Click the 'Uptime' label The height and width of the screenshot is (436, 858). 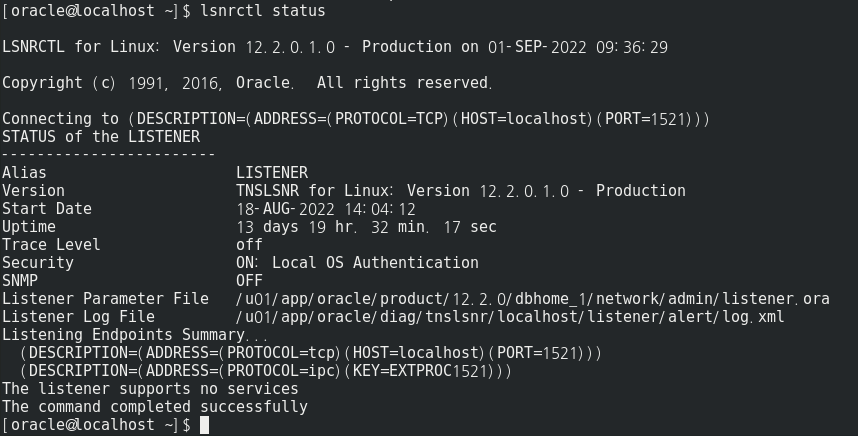(29, 227)
